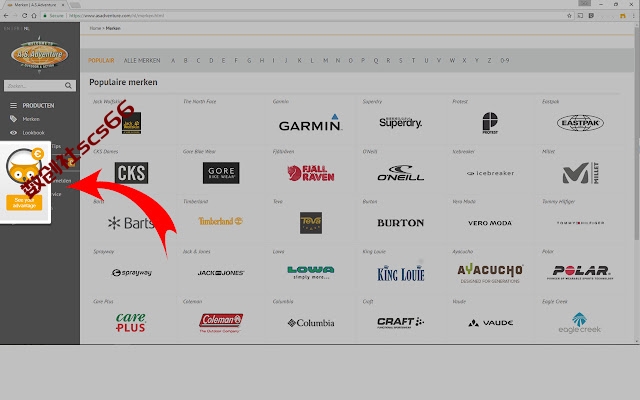
Task: Click the A.S.Adventure logo in sidebar
Action: pyautogui.click(x=40, y=55)
